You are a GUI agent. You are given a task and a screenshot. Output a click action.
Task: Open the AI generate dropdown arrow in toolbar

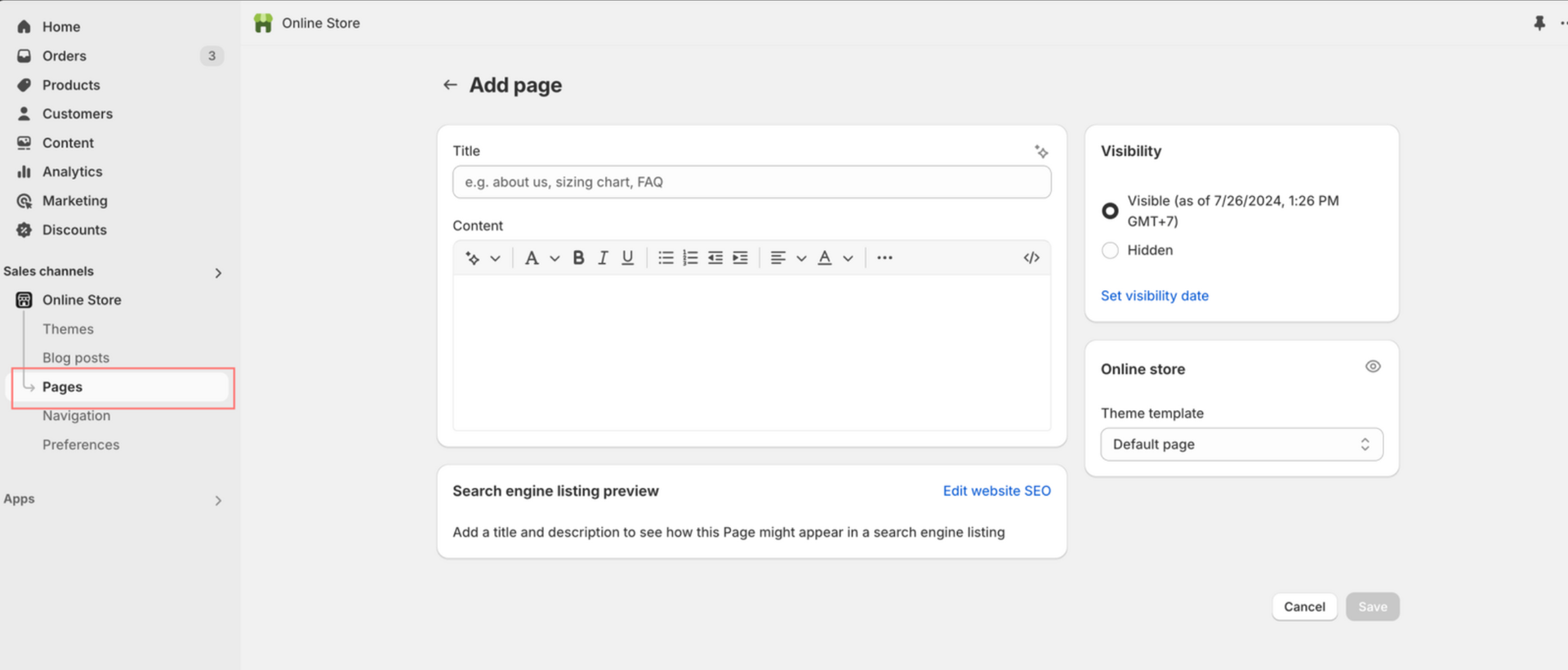click(x=495, y=258)
